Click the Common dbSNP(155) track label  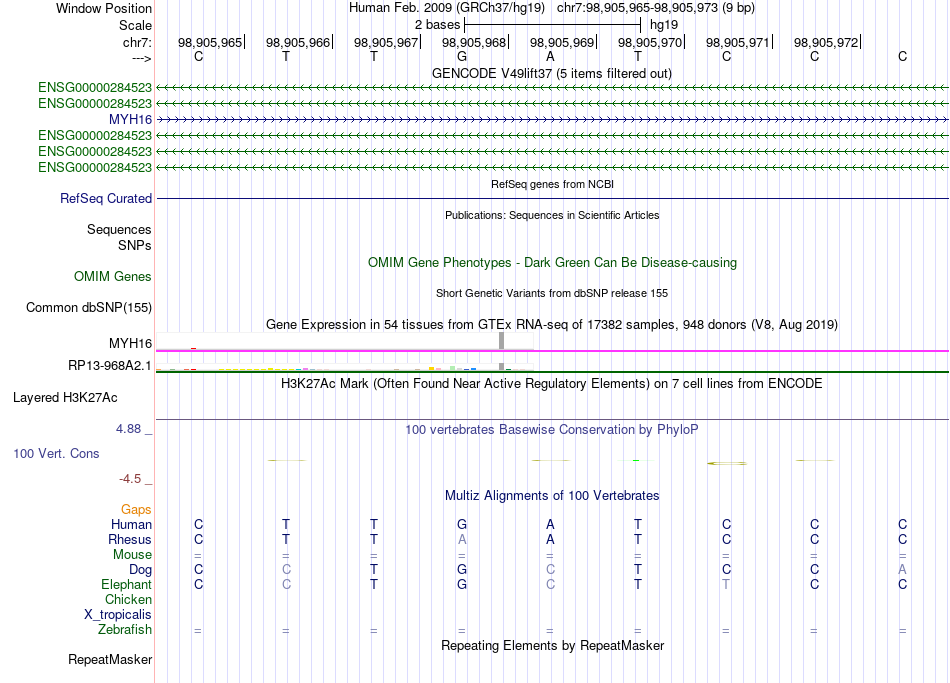pos(89,307)
